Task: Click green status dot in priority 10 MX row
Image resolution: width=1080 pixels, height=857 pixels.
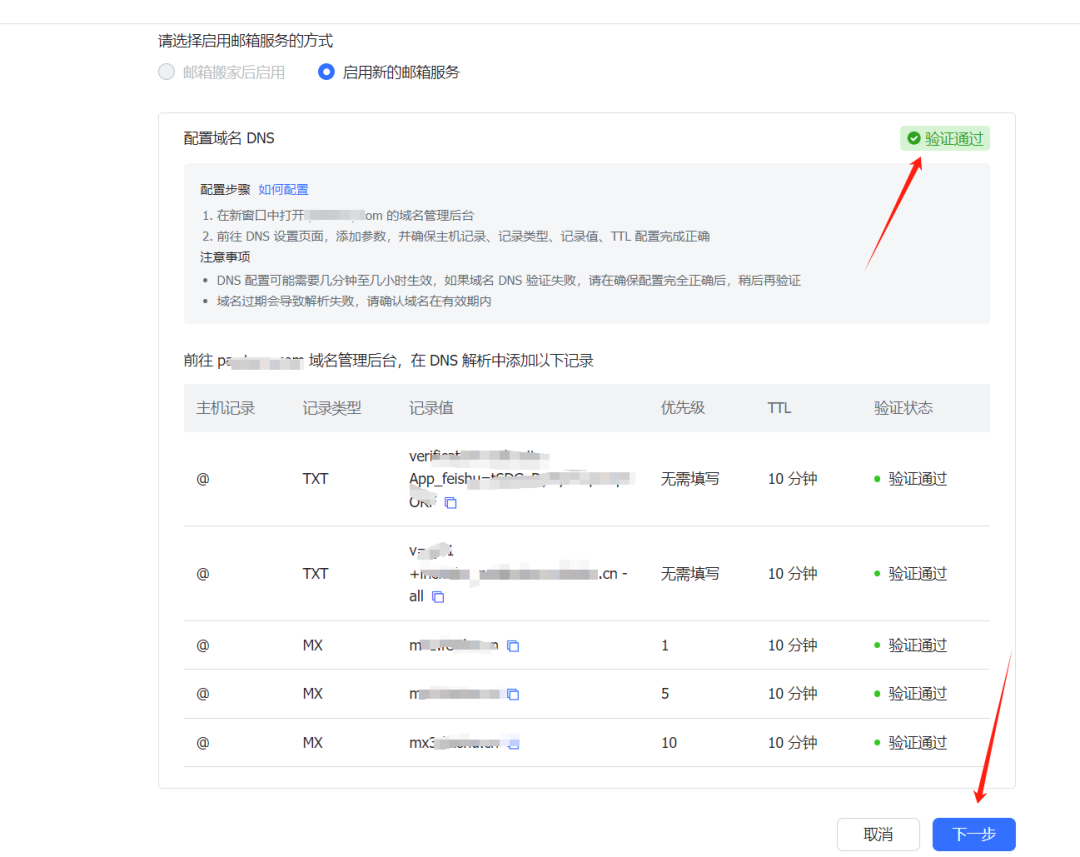Action: click(x=877, y=743)
